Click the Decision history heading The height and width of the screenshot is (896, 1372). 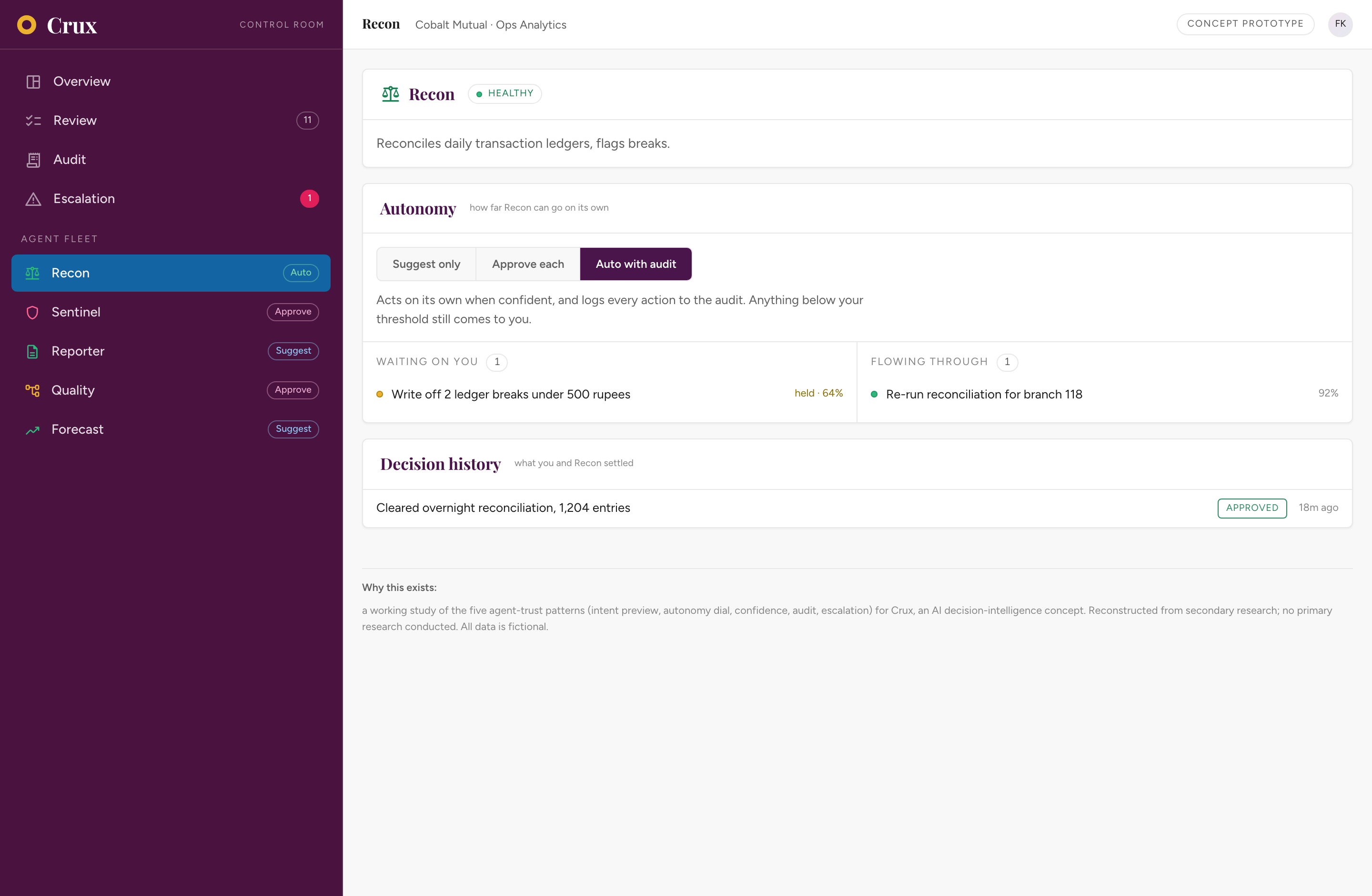tap(441, 464)
